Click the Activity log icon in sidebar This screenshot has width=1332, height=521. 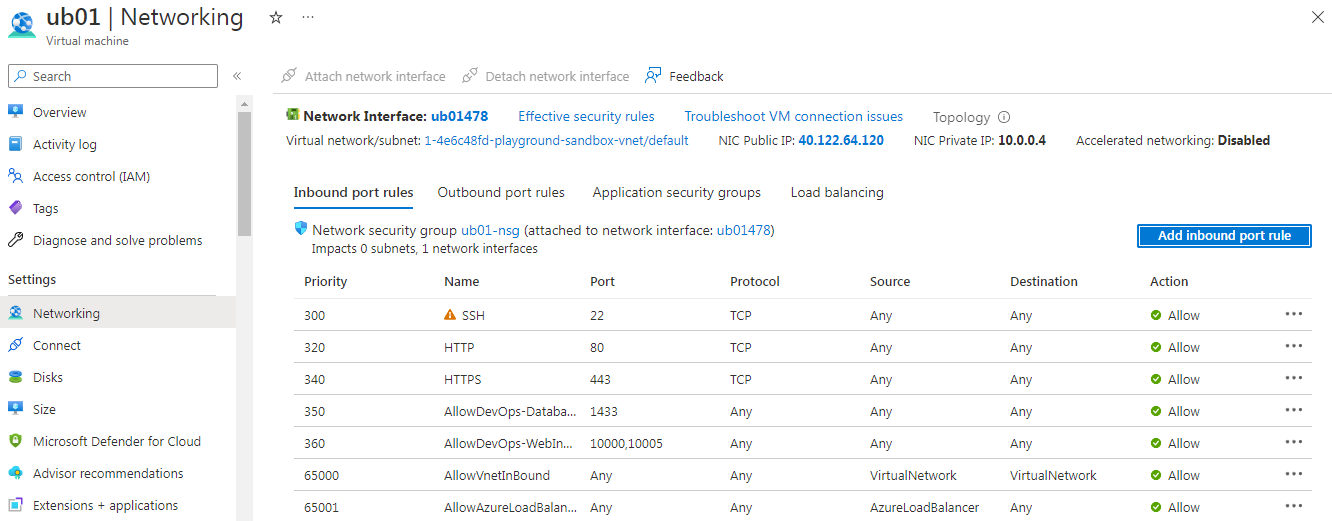pos(15,144)
